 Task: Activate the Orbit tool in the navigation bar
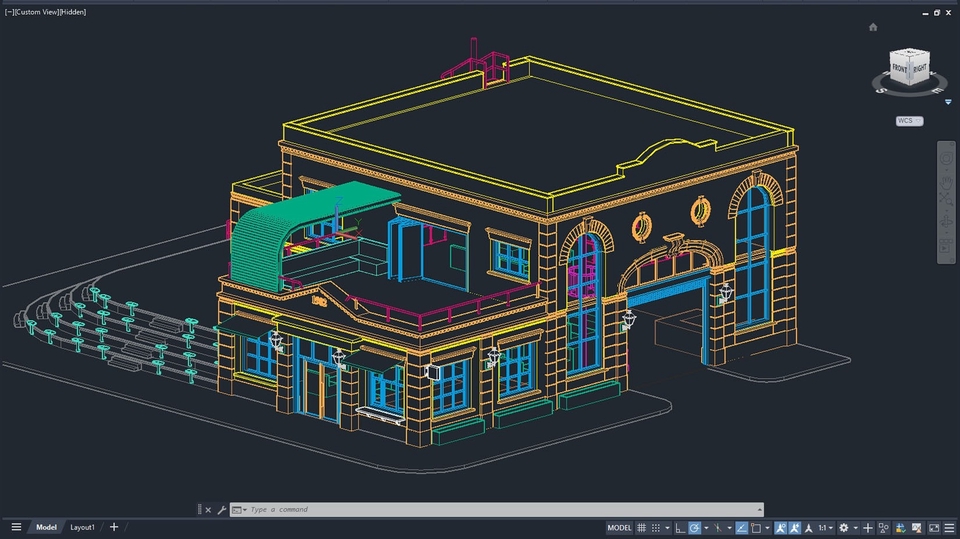coord(946,222)
